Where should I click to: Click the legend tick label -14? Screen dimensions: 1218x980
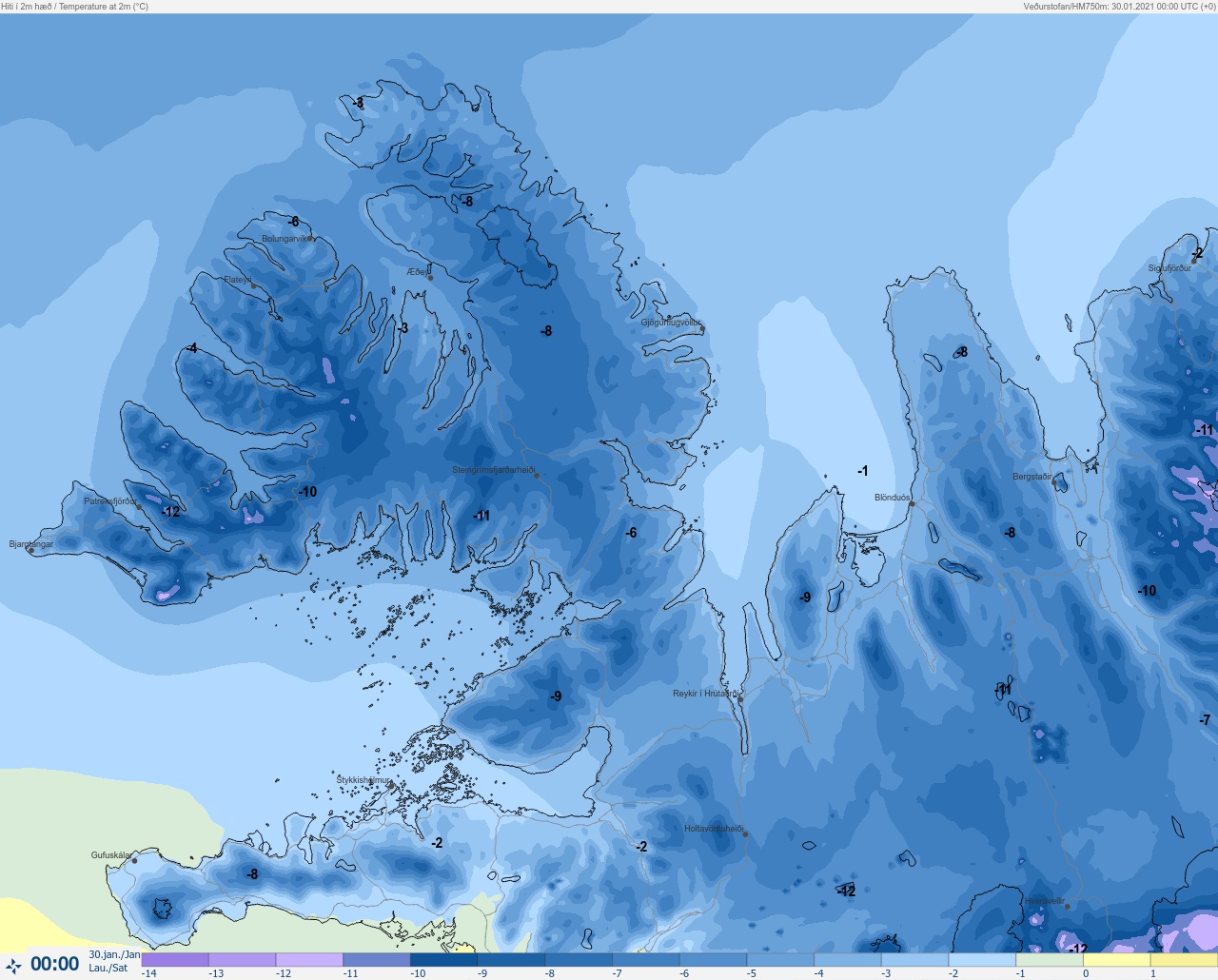[x=148, y=973]
